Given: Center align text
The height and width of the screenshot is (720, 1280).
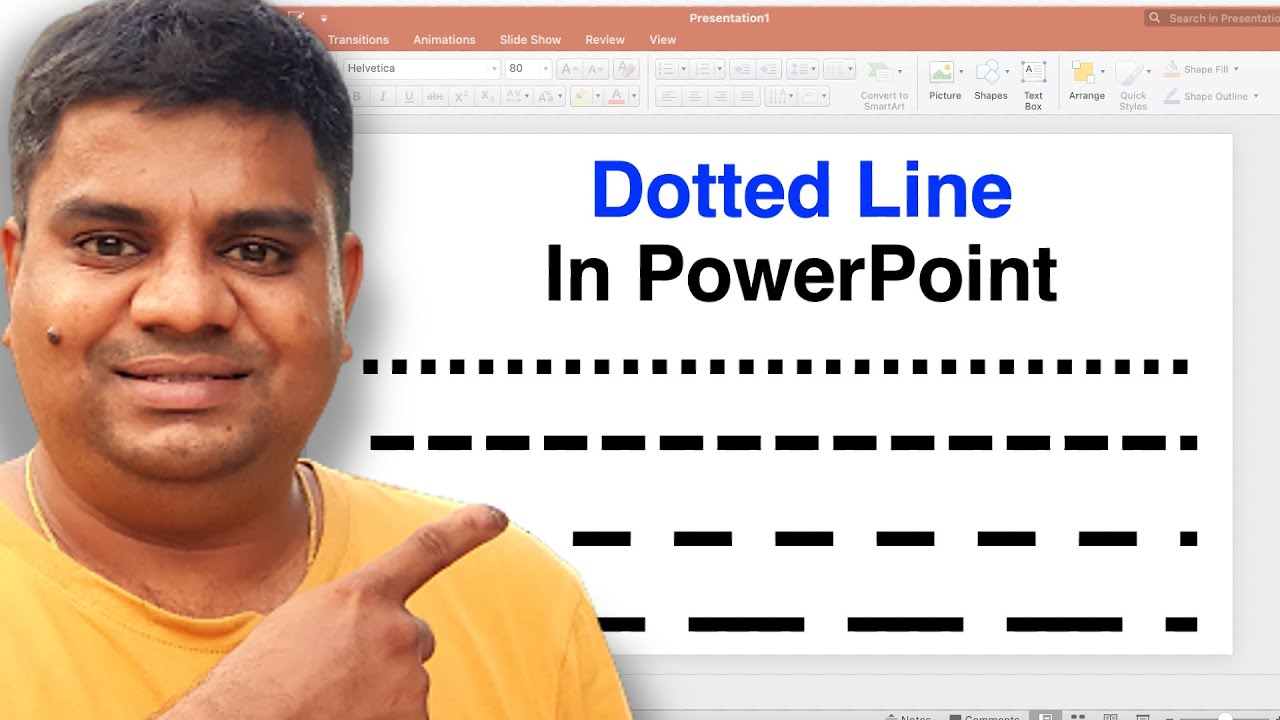Looking at the screenshot, I should click(x=694, y=97).
